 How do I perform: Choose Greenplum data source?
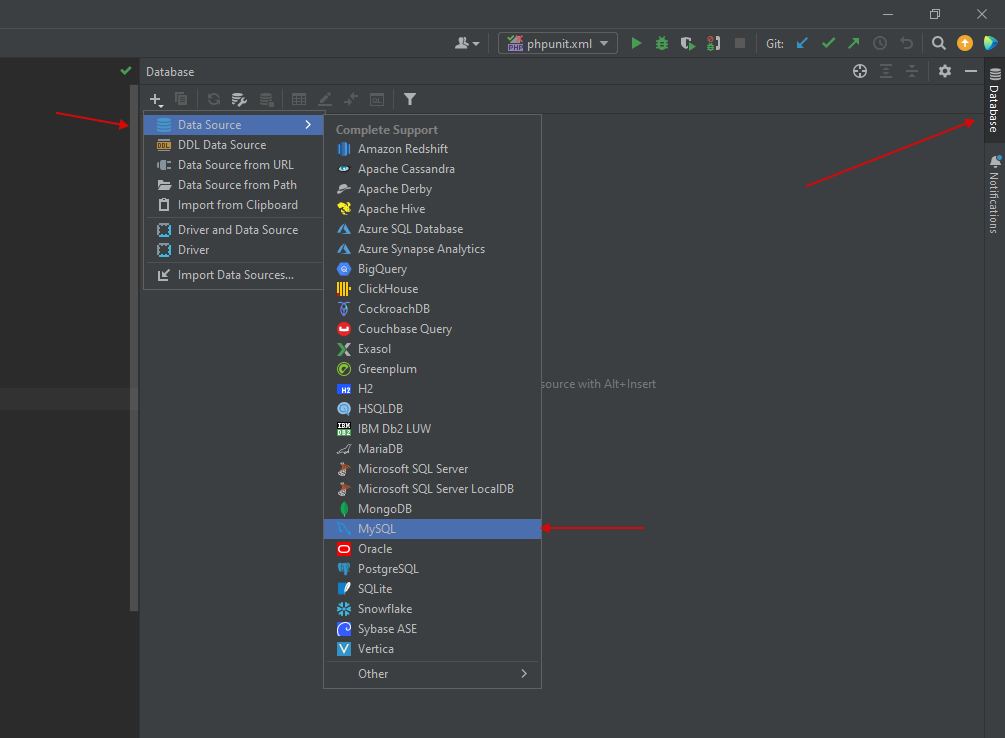tap(433, 369)
